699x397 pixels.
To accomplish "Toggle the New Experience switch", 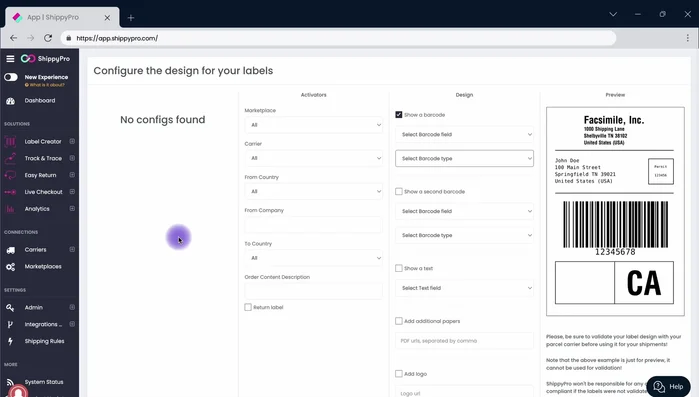I will (x=11, y=77).
